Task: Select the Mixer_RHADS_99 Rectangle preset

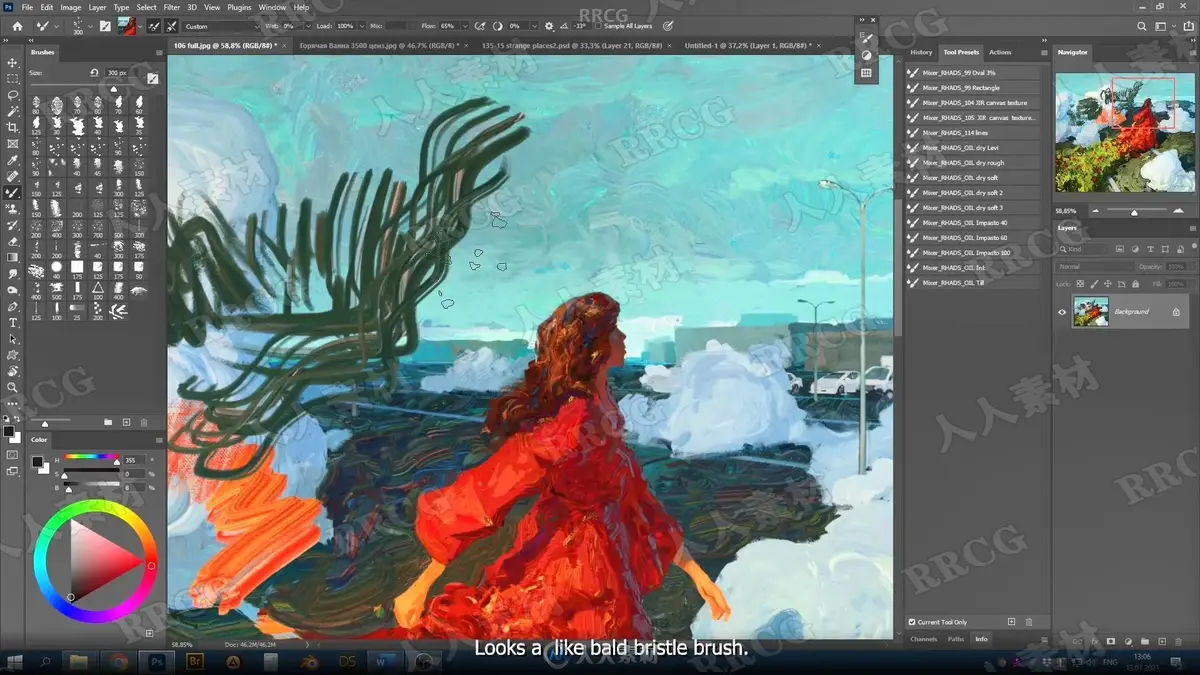Action: 973,88
